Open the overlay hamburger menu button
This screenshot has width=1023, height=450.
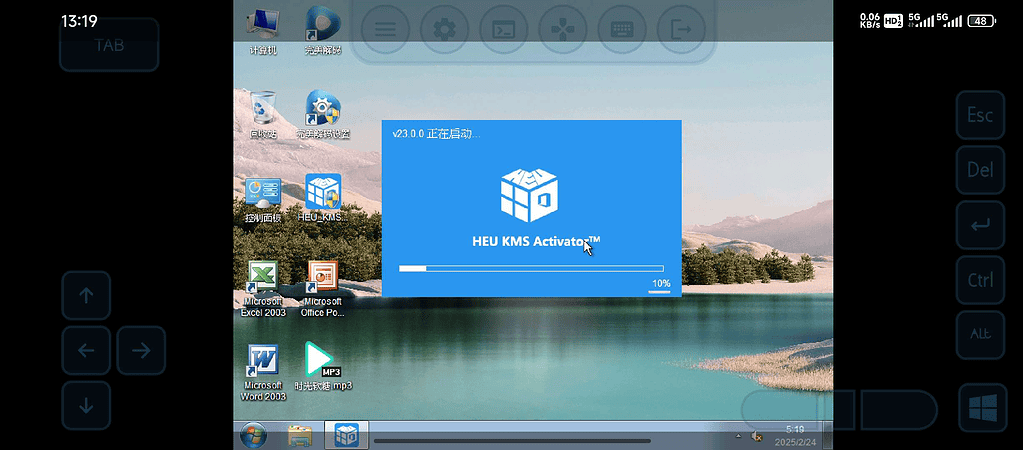click(385, 29)
